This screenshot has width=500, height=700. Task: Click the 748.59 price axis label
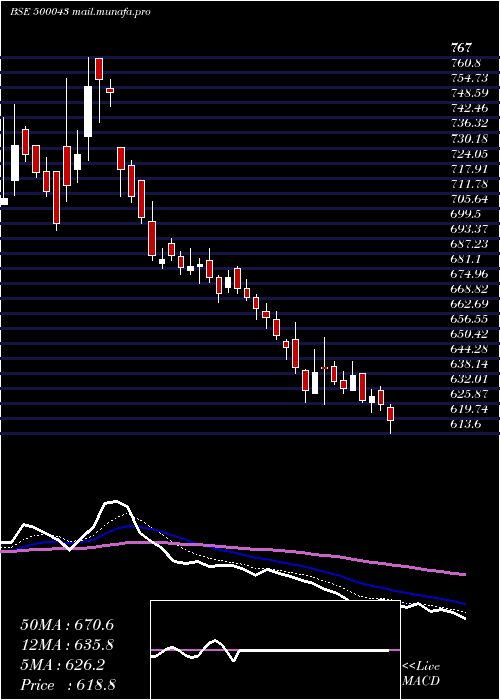point(470,93)
